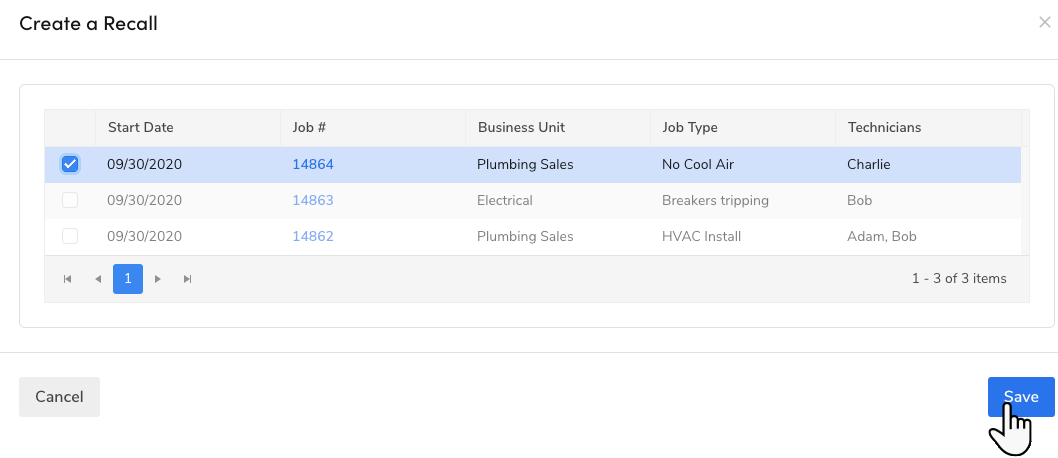1058x458 pixels.
Task: Go to the next page arrow
Action: click(x=157, y=279)
